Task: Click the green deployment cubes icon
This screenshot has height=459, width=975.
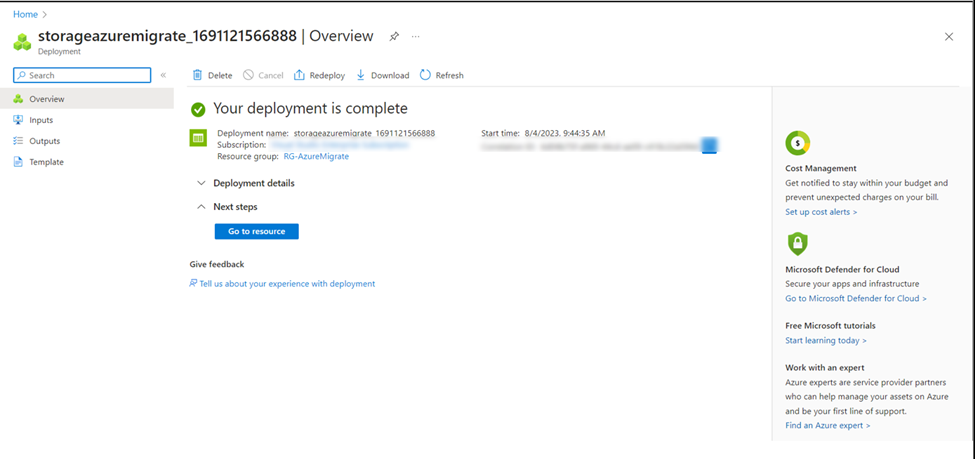Action: click(22, 42)
